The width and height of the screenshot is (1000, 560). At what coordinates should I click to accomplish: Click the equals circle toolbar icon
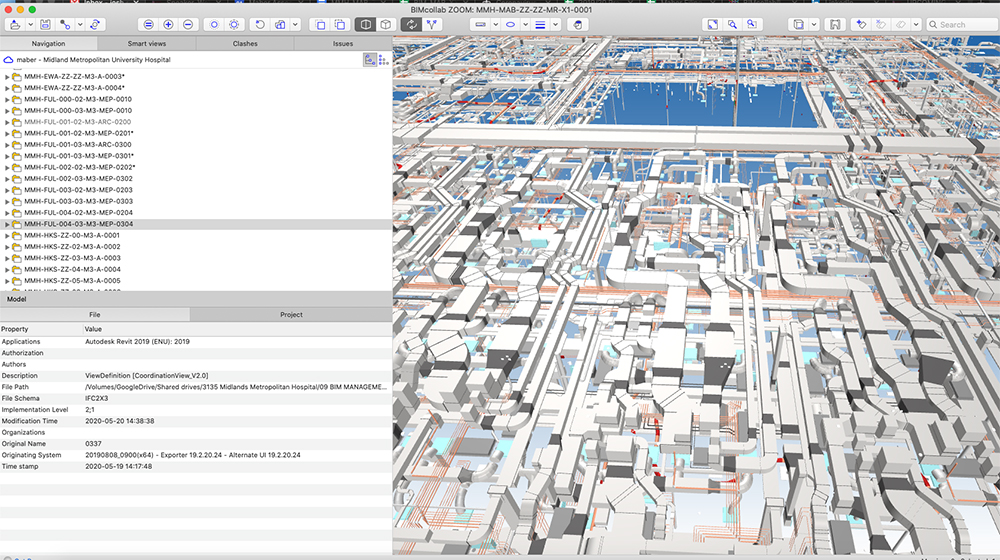tap(149, 24)
